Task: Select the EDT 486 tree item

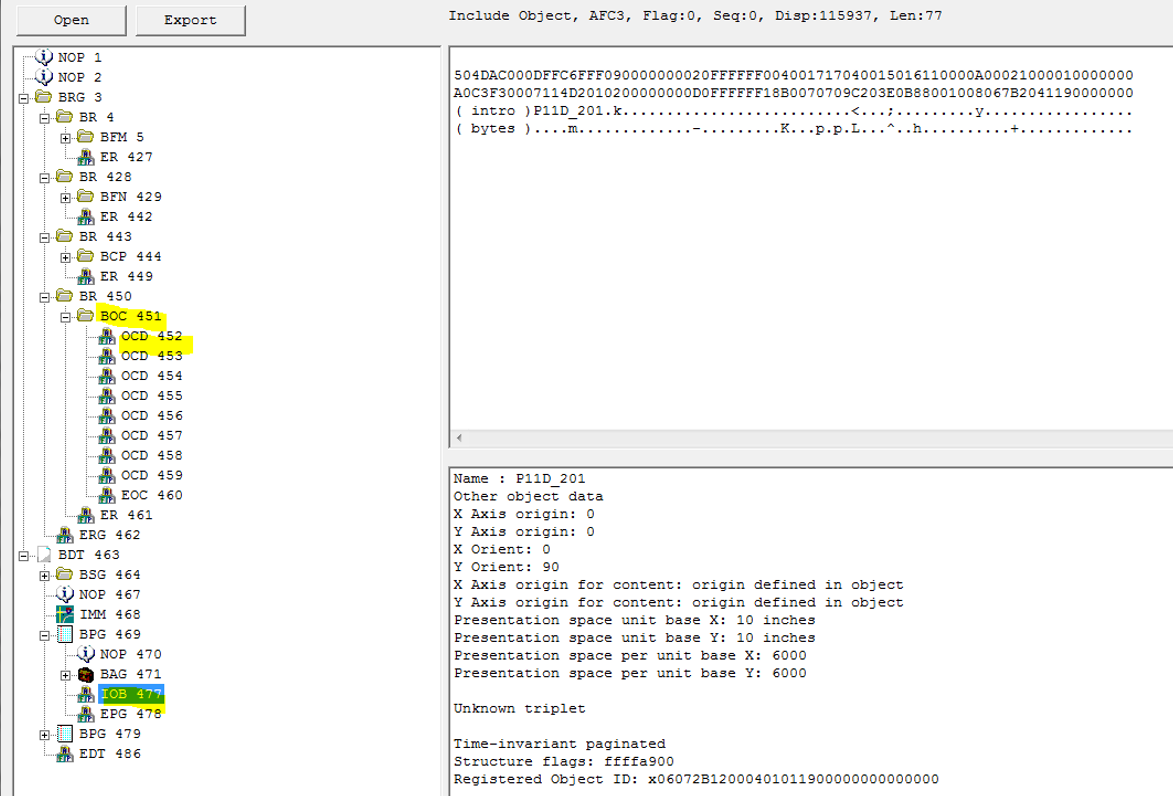Action: point(110,753)
